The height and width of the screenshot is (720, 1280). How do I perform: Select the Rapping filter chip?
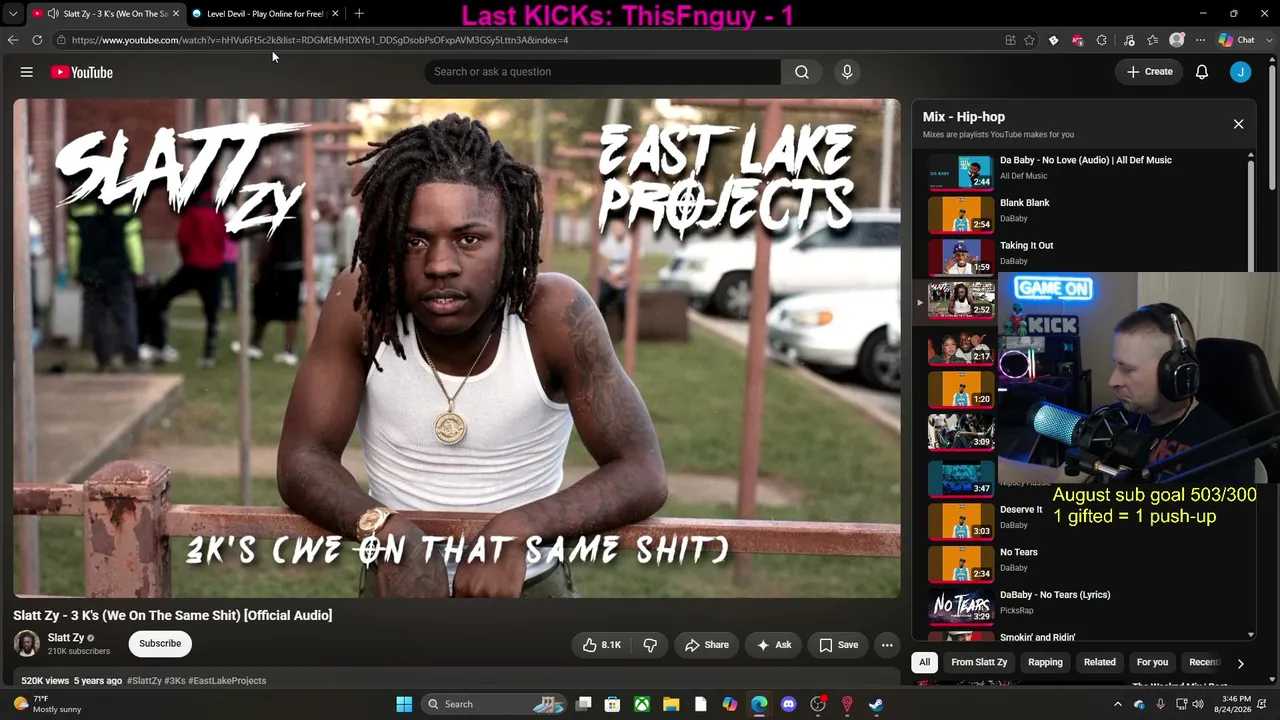[x=1045, y=662]
